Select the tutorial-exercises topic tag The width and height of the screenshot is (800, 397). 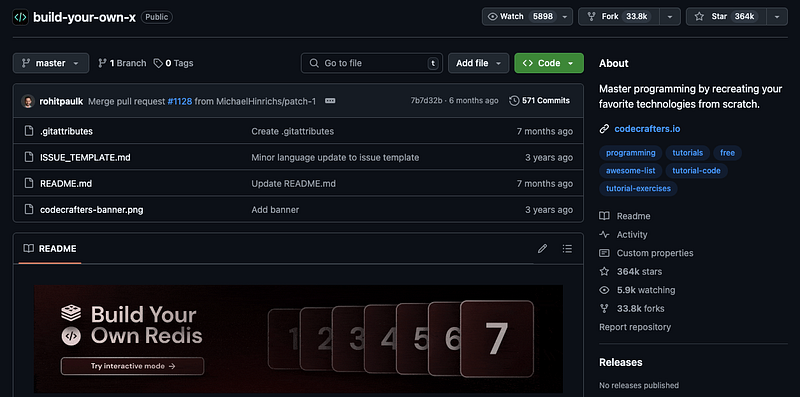point(638,188)
